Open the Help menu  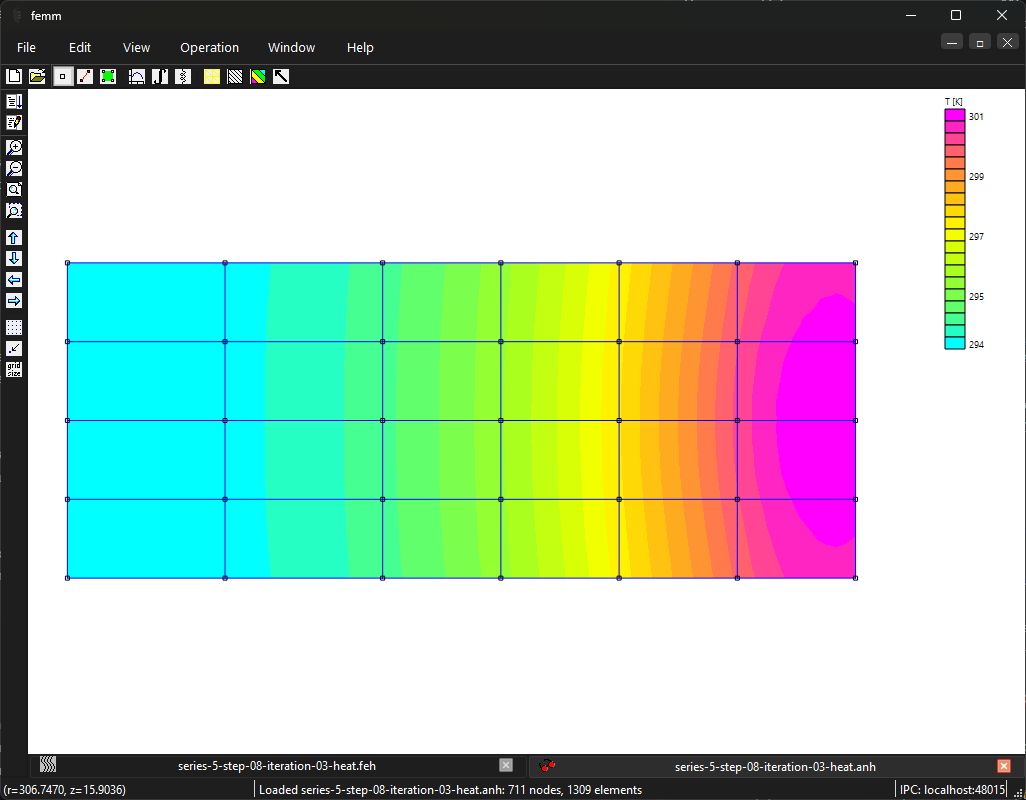coord(360,48)
